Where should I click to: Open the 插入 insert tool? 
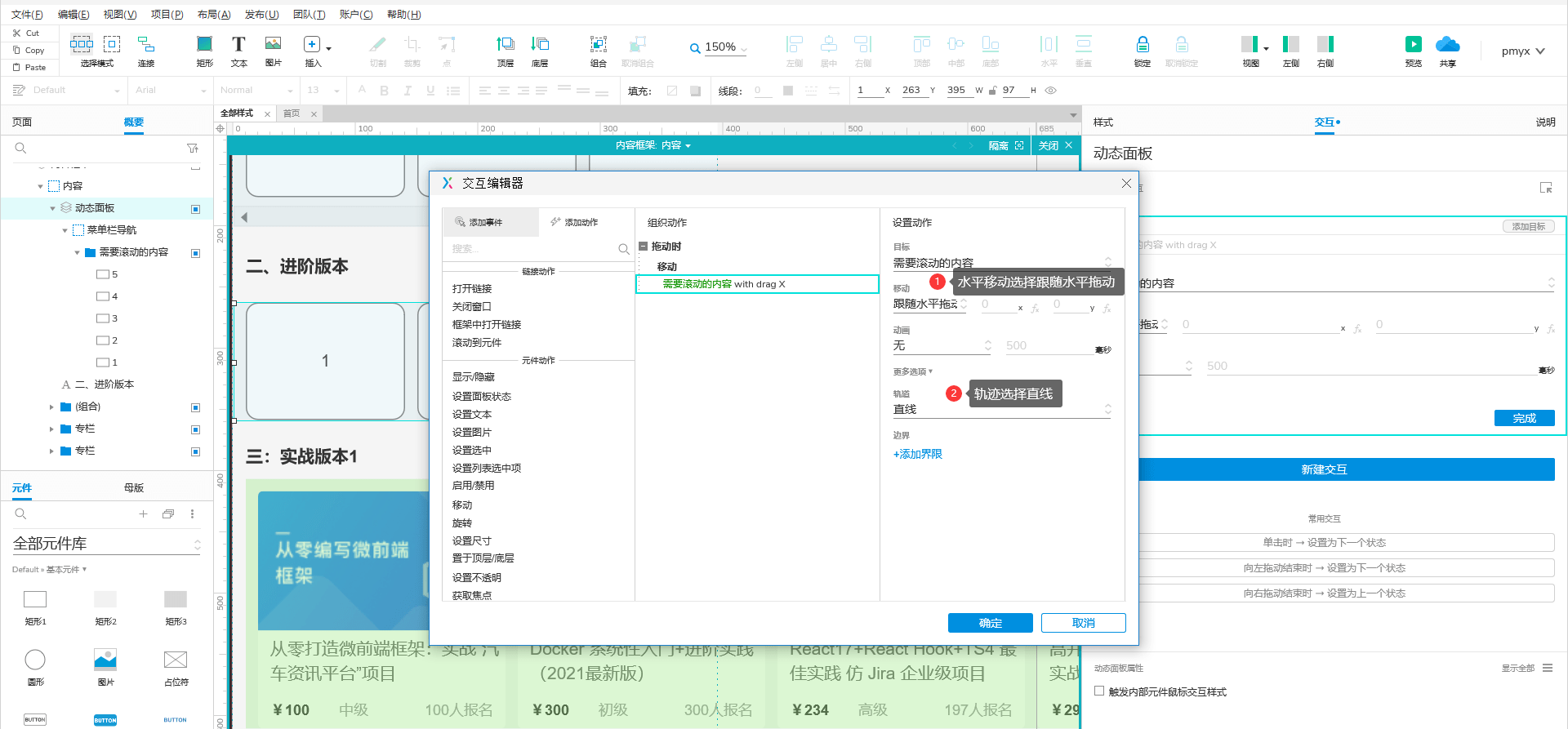point(314,51)
